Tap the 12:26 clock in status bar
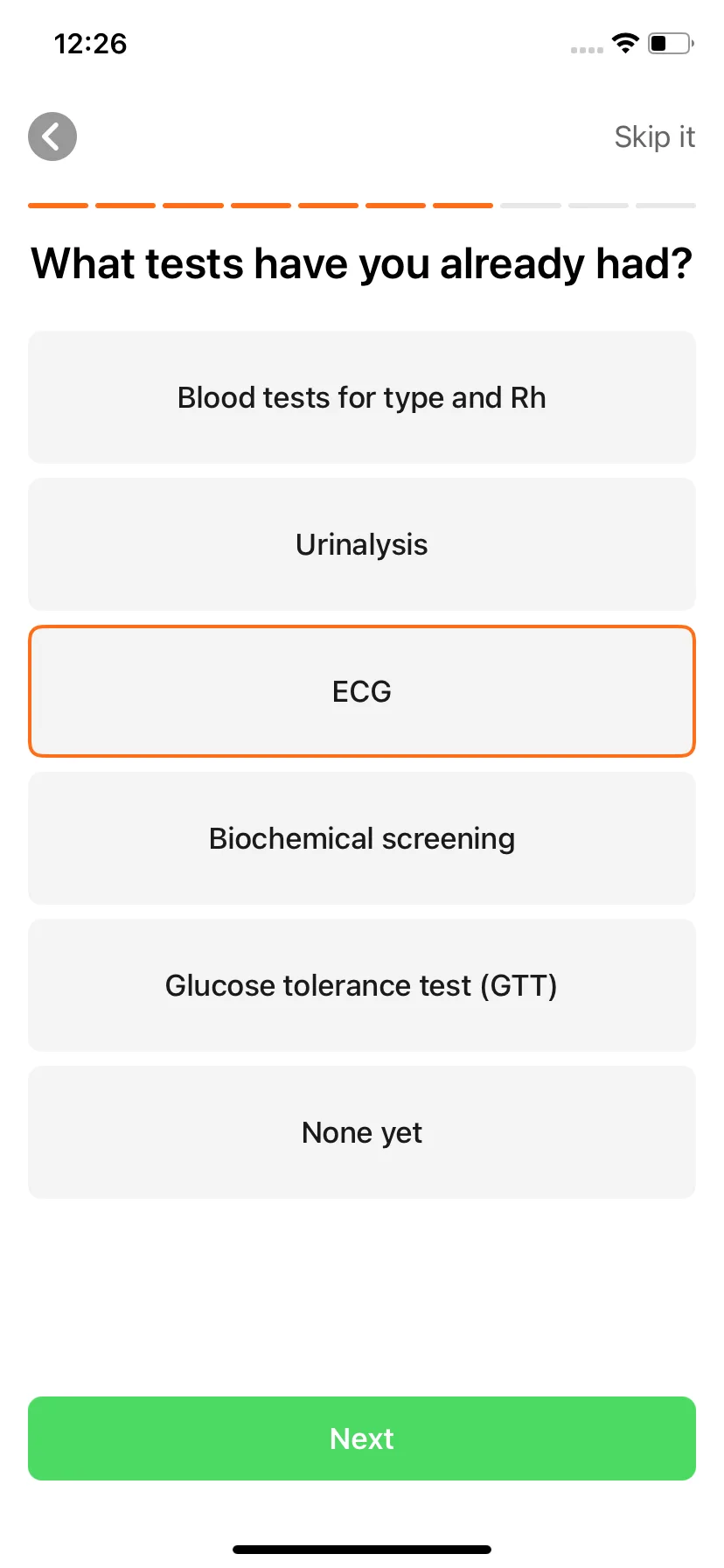This screenshot has width=724, height=1568. coord(90,44)
